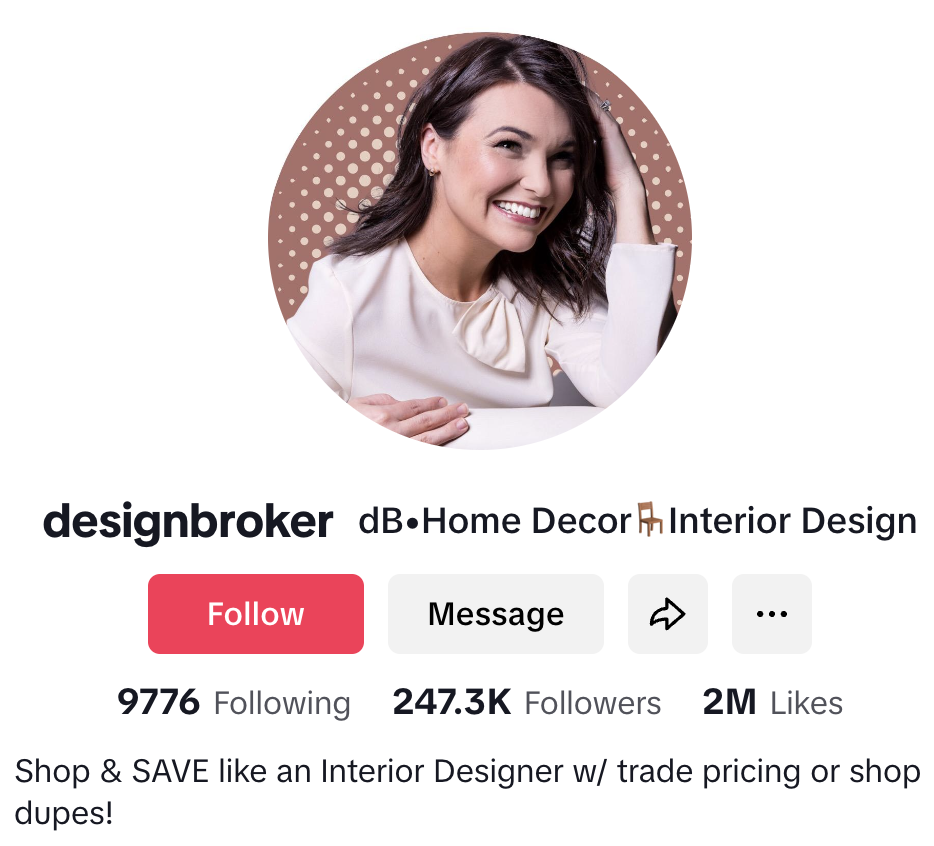Click 'Interior Designer' in the bio text
Viewport: 934px width, 846px height.
point(442,772)
